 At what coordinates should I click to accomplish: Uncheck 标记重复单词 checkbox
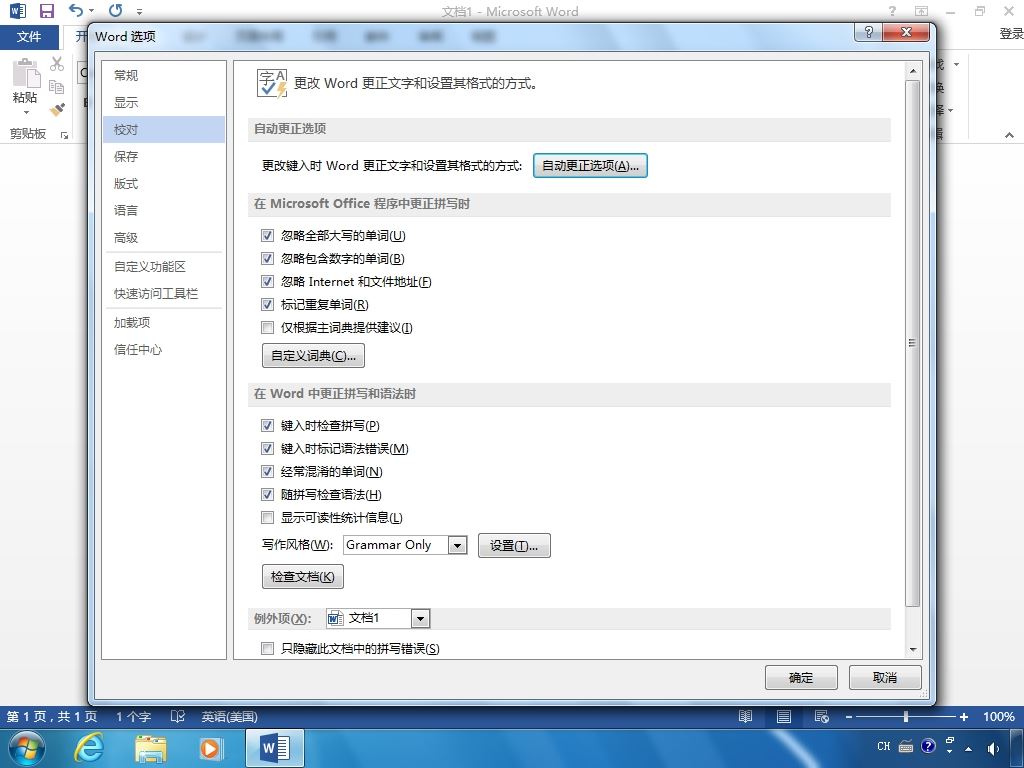(267, 304)
